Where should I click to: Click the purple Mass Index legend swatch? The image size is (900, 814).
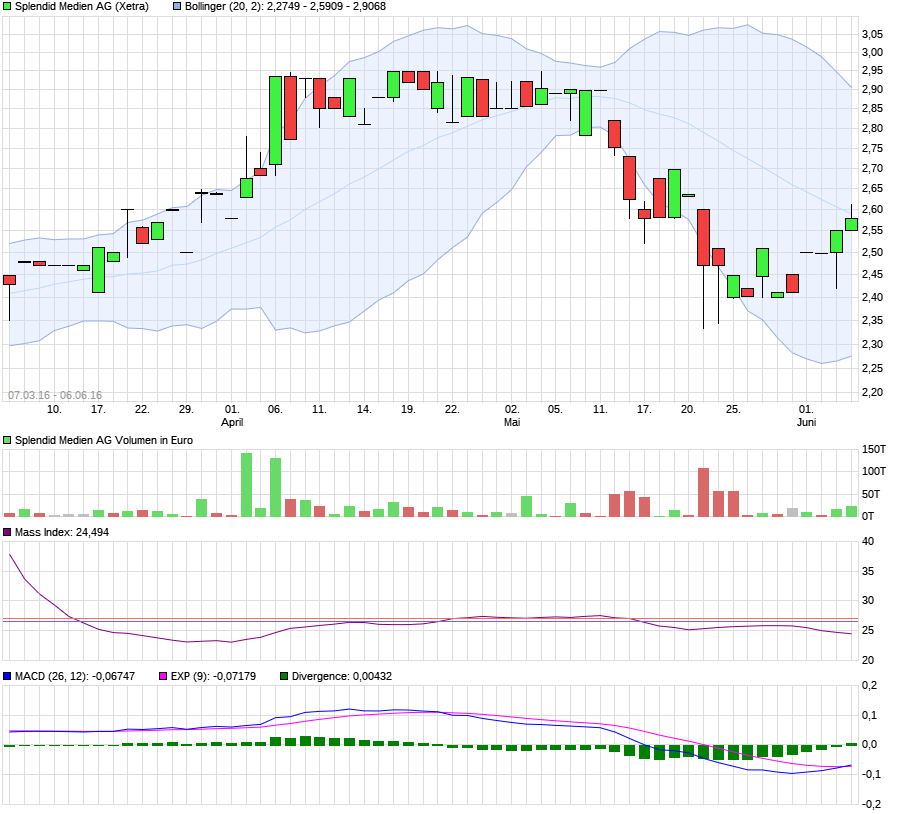(x=7, y=532)
